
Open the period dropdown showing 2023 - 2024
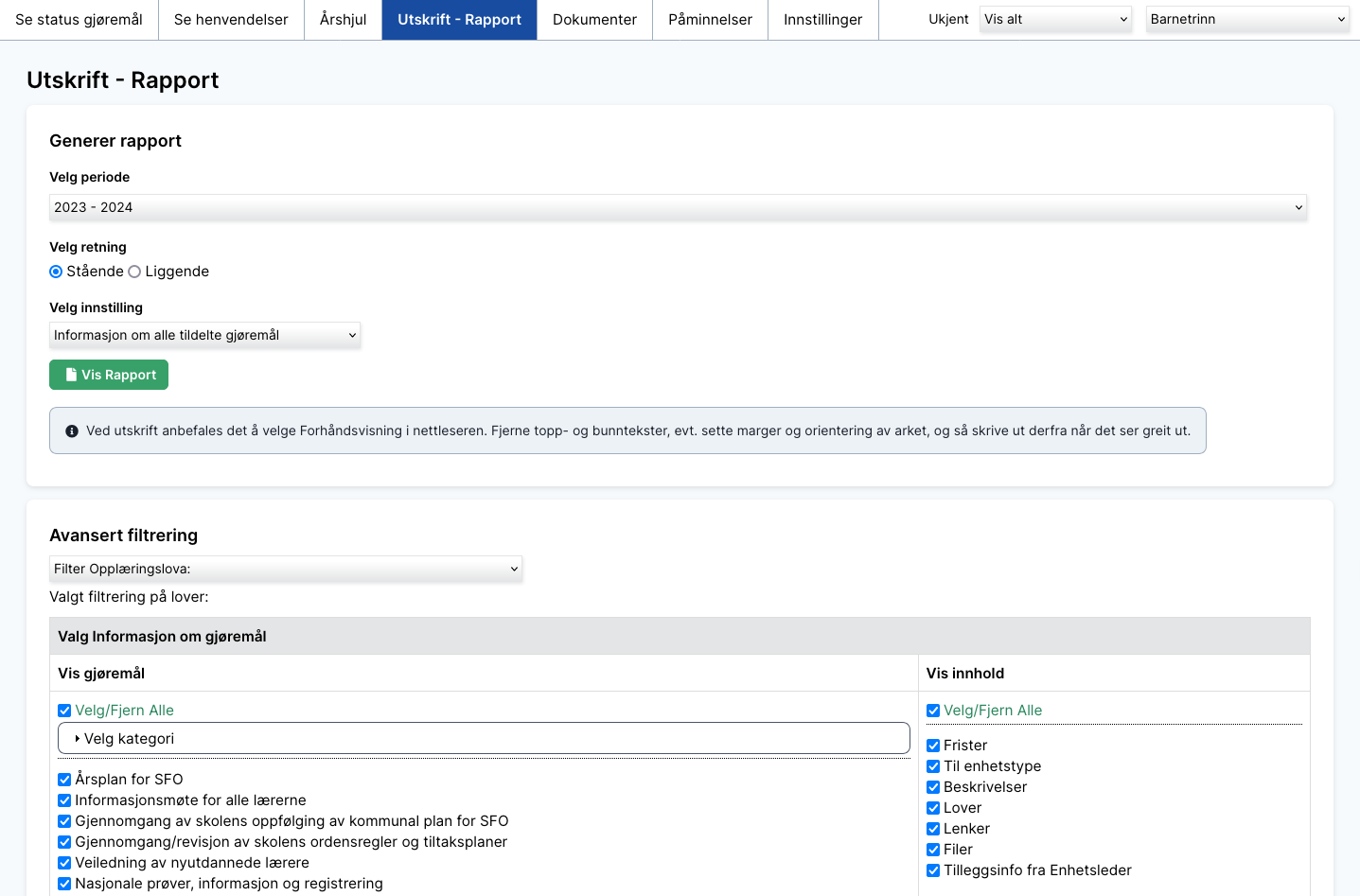[678, 207]
